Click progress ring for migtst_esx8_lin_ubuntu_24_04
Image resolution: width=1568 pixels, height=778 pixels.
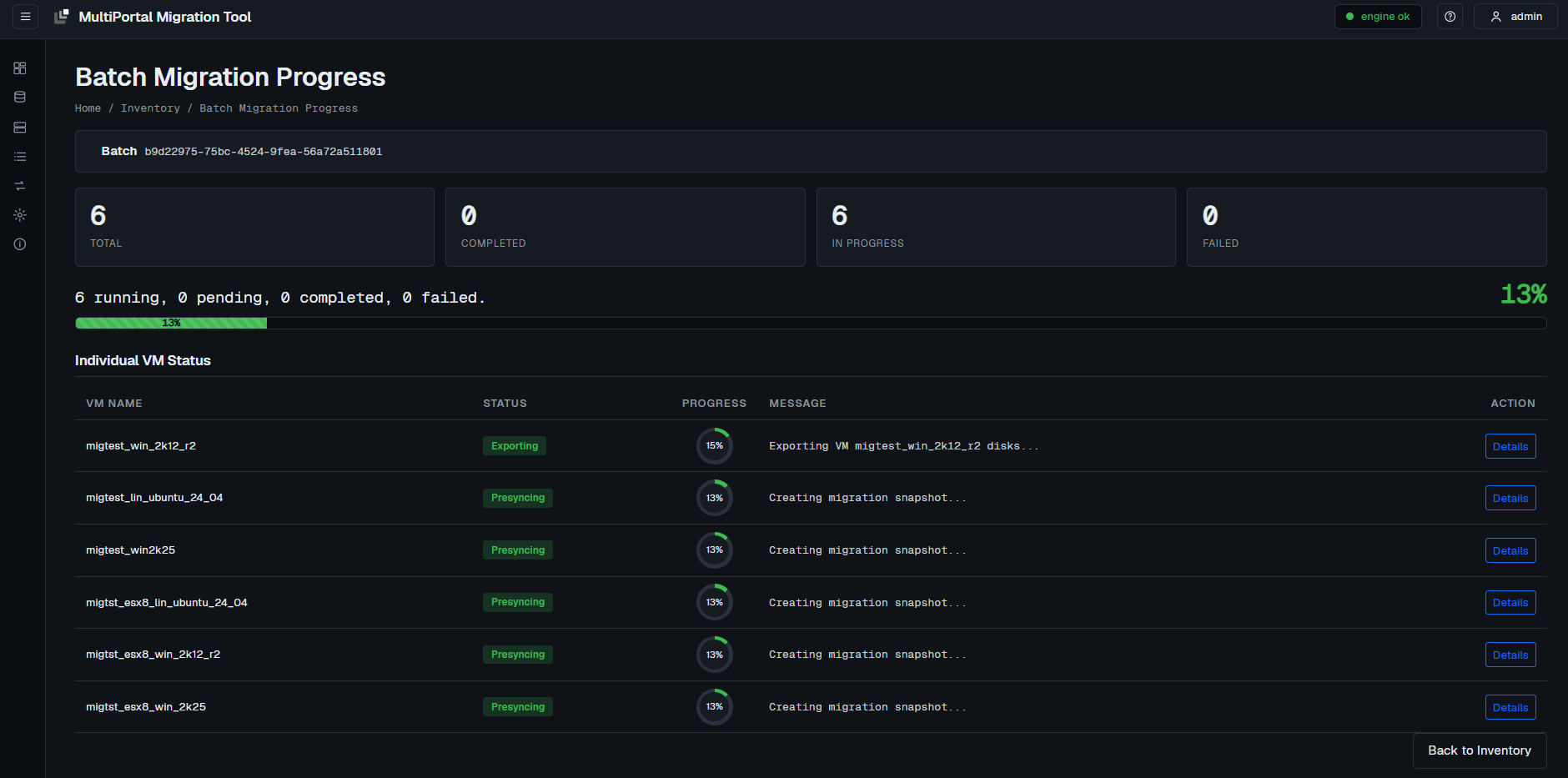(715, 602)
